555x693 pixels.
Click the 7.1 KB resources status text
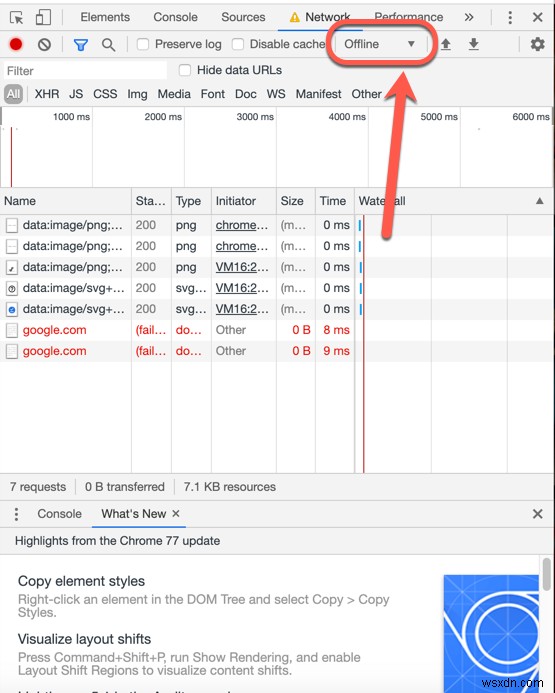pyautogui.click(x=230, y=487)
